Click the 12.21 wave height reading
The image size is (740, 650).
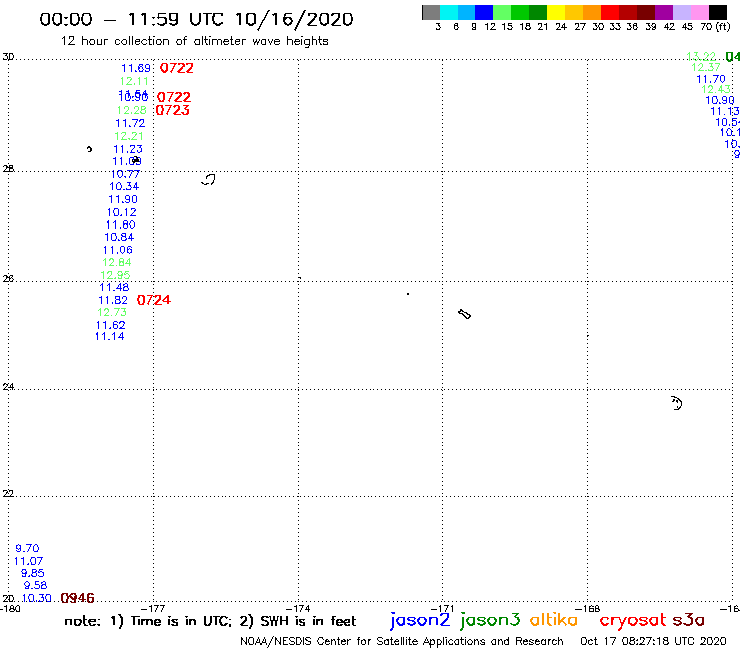(x=128, y=136)
